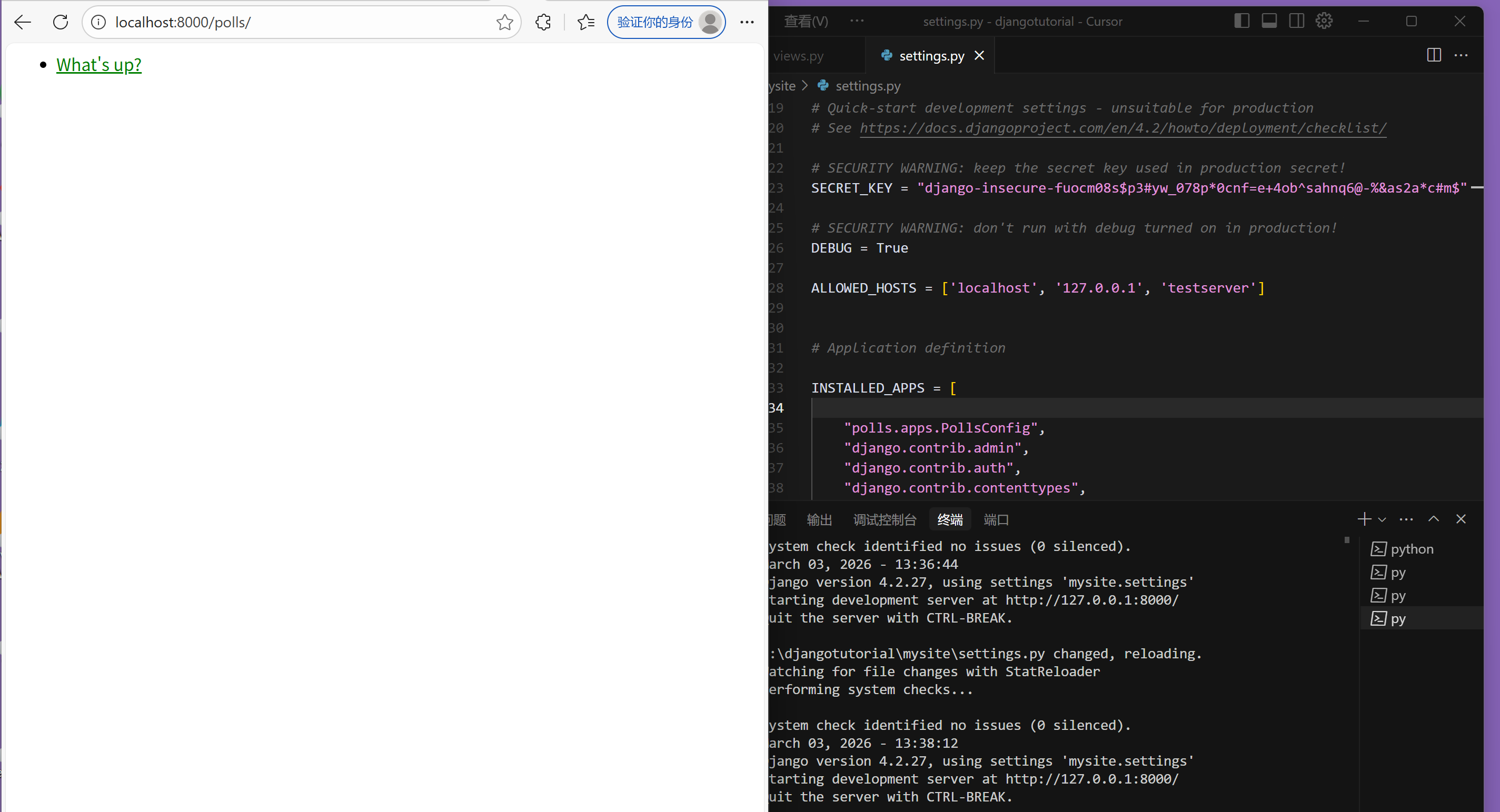Select the python terminal in the list
Viewport: 1500px width, 812px height.
click(1411, 549)
